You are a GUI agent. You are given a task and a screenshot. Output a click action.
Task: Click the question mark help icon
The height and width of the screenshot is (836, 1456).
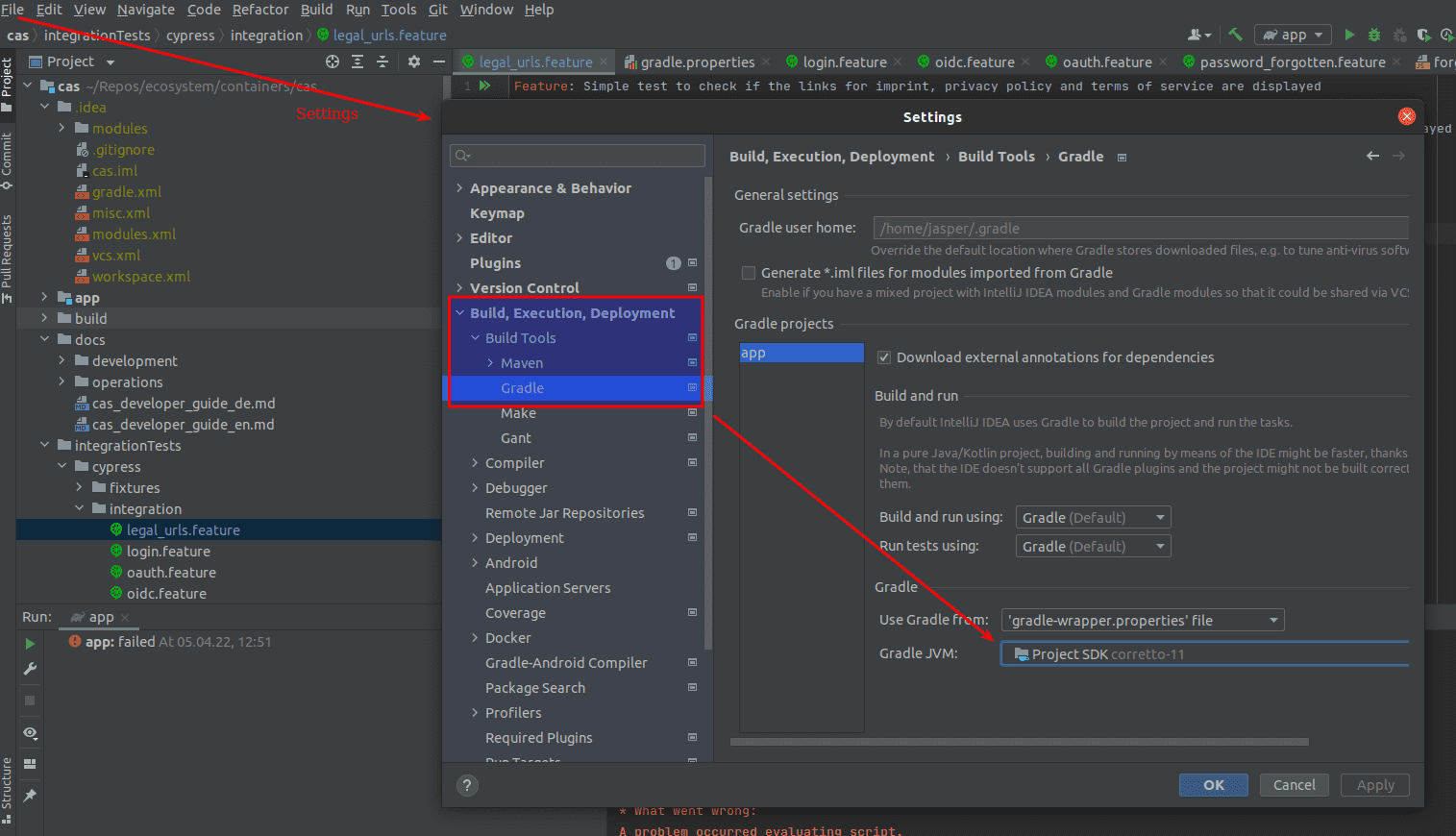[467, 785]
